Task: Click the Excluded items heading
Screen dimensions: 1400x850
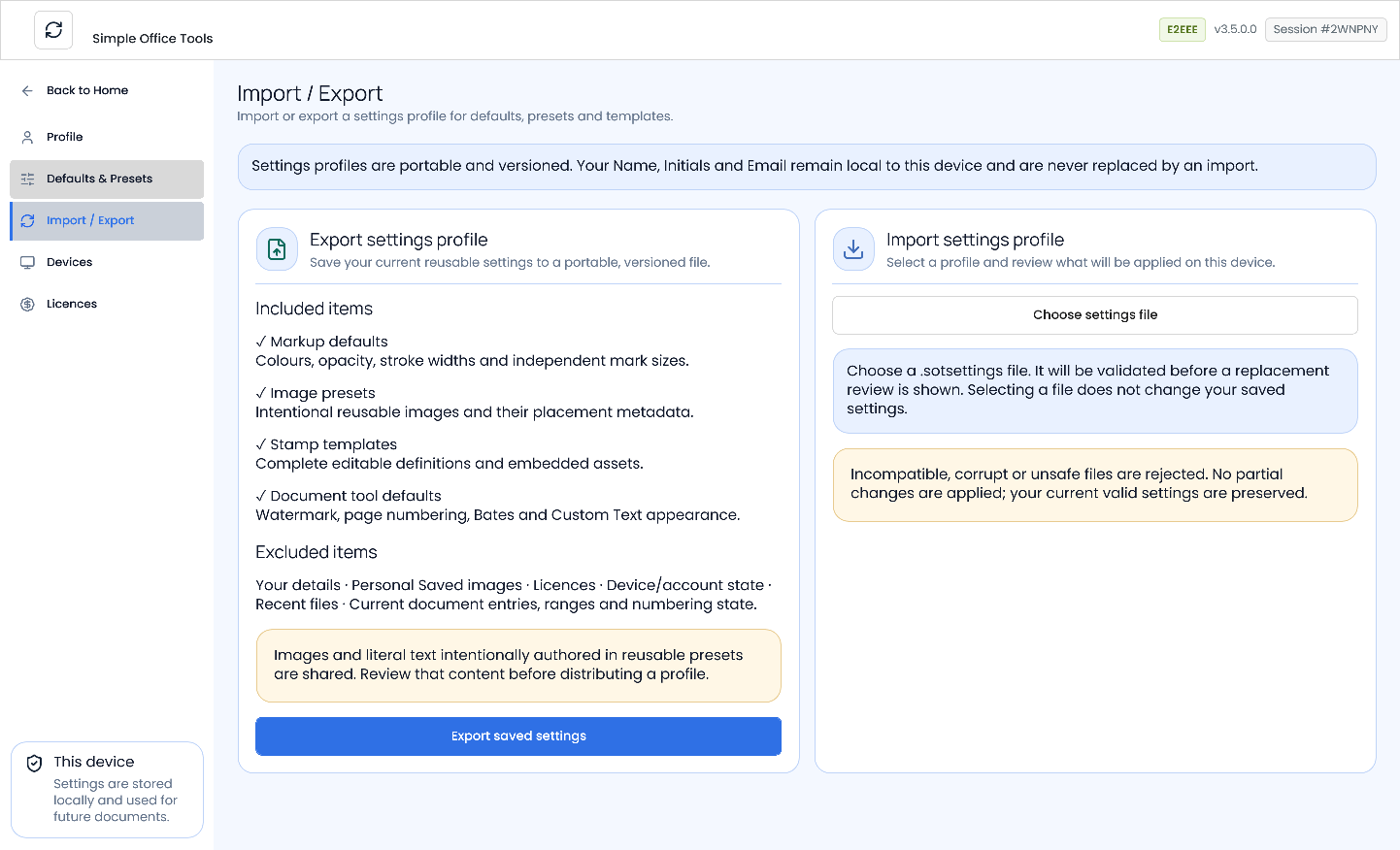Action: 317,552
